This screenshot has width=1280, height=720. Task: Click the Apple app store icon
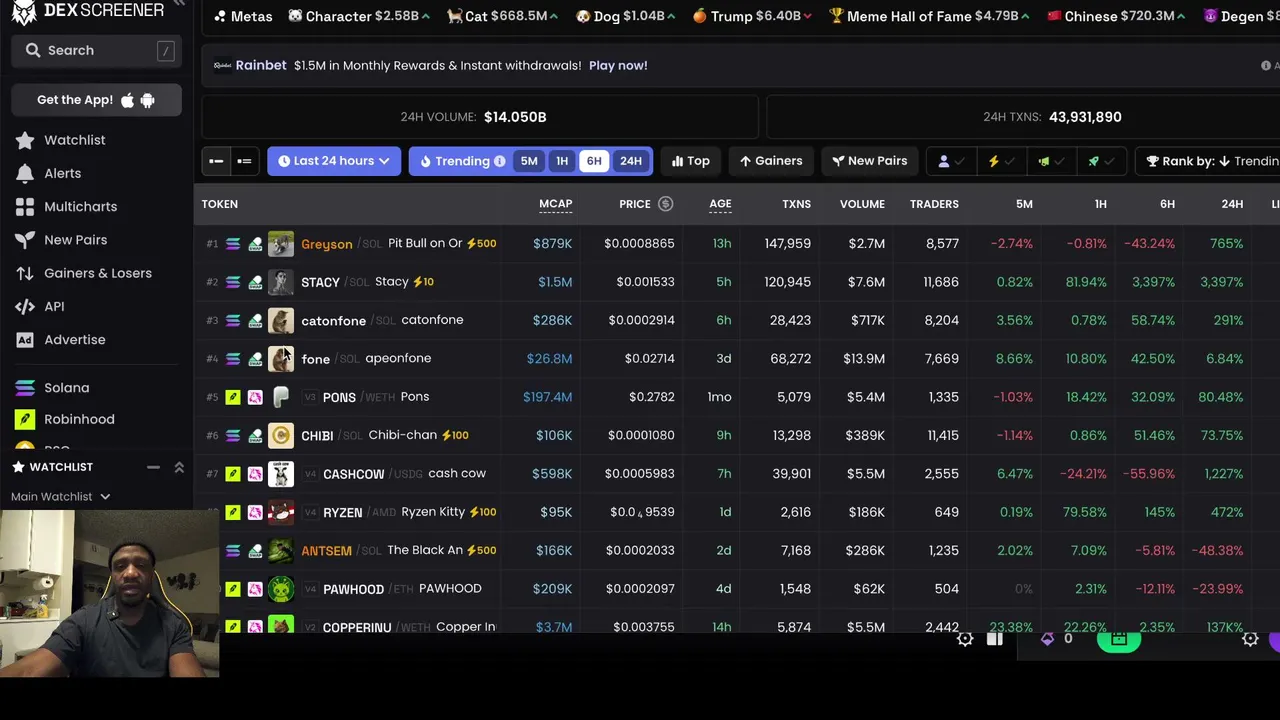pos(127,100)
